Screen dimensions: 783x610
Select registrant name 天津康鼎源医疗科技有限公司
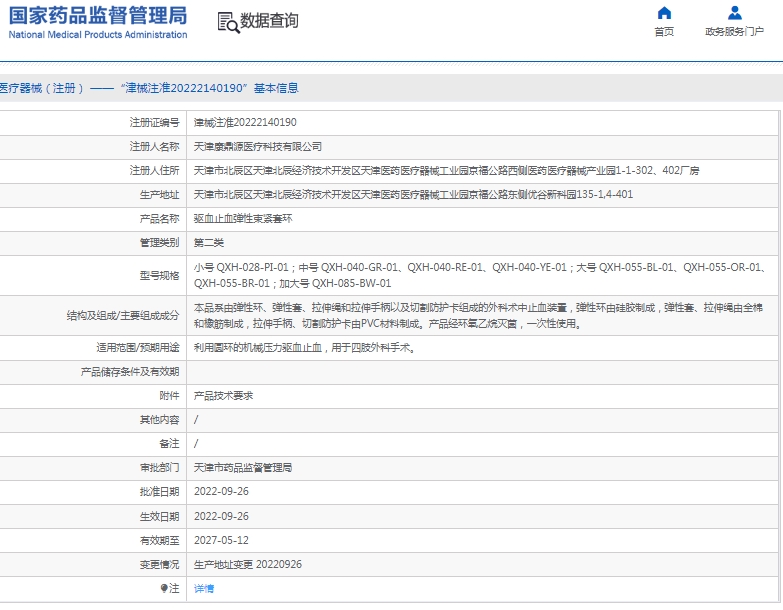point(258,146)
